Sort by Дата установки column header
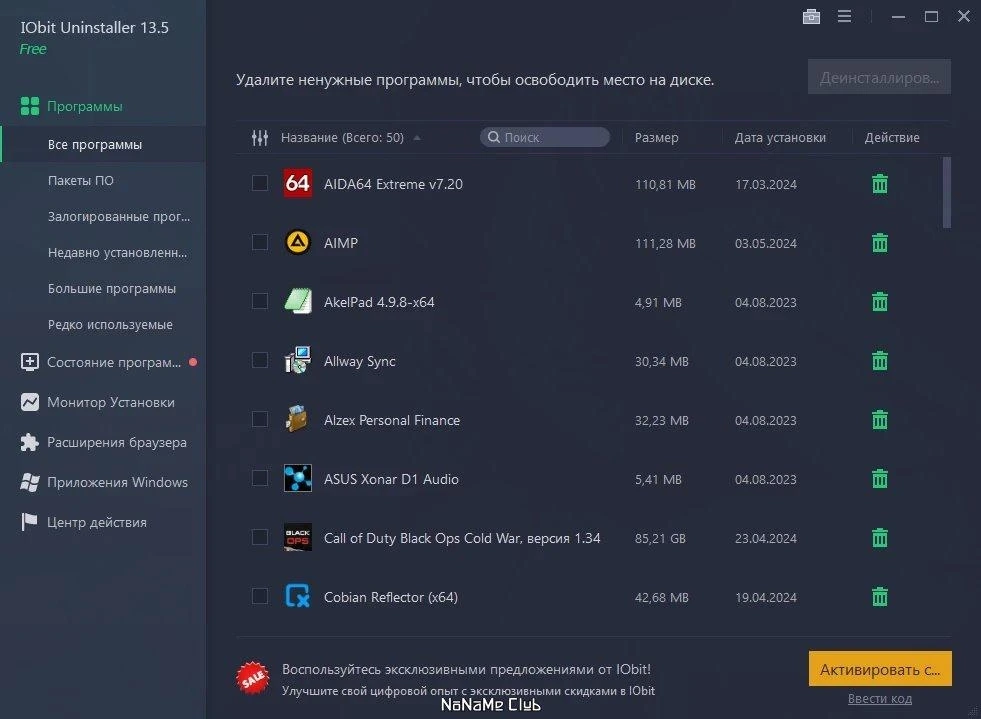 (x=780, y=138)
